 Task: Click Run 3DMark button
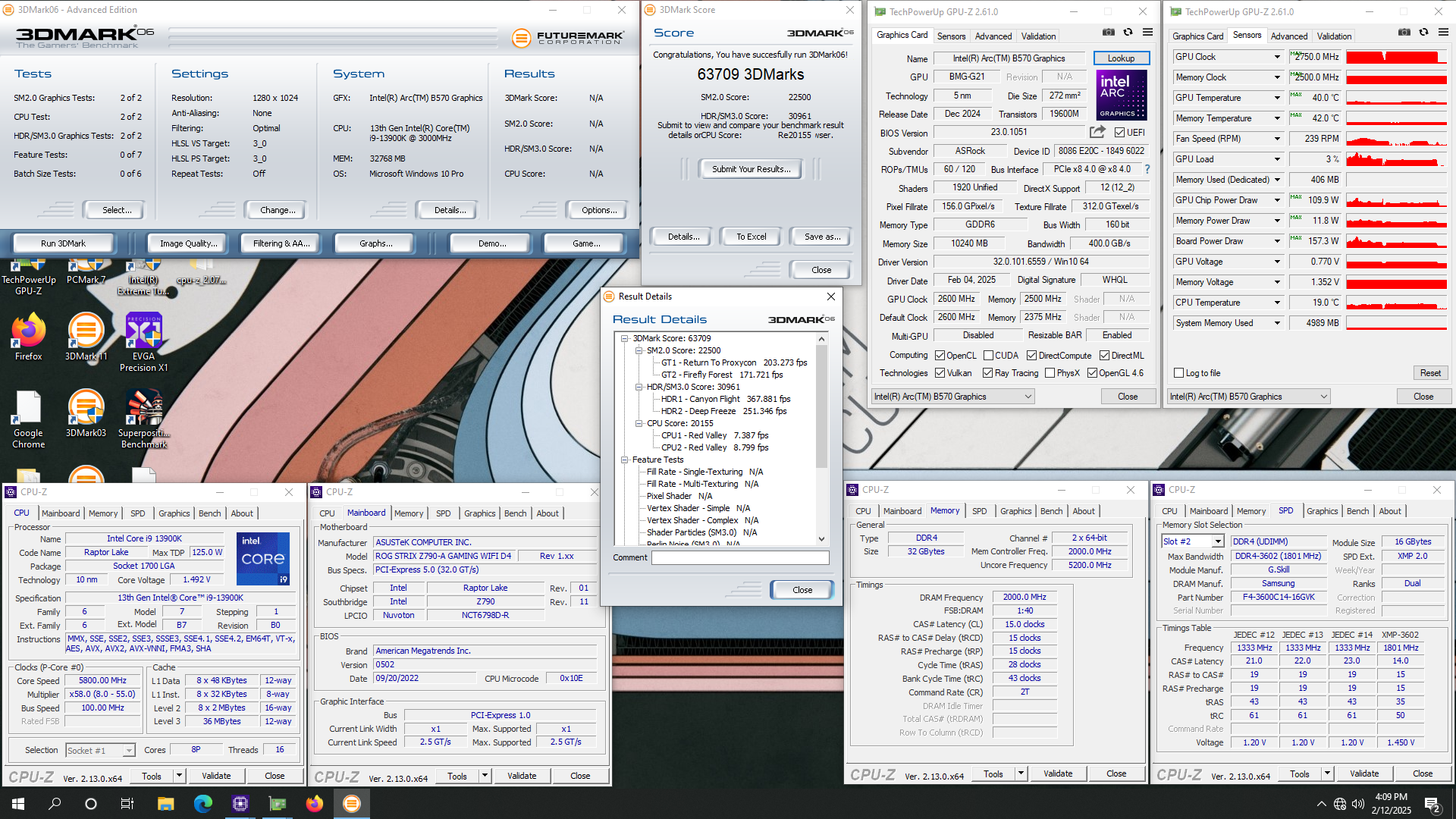pyautogui.click(x=63, y=243)
